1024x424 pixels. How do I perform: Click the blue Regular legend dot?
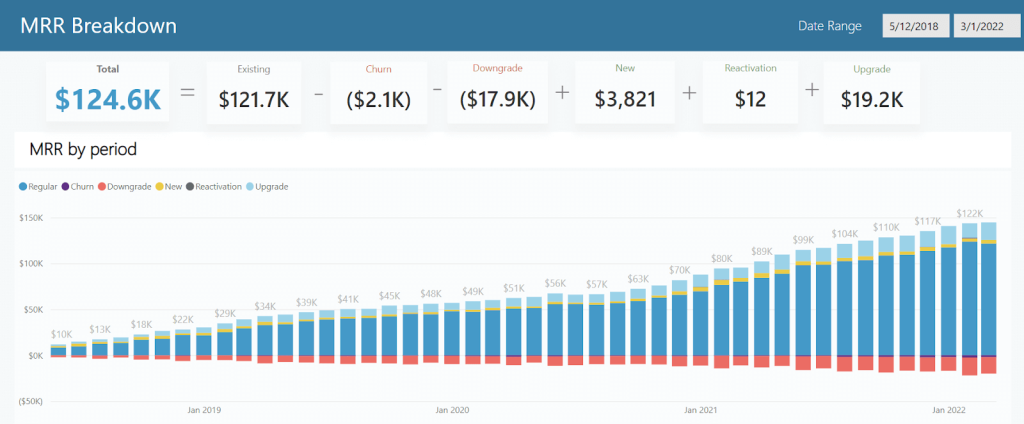click(23, 187)
